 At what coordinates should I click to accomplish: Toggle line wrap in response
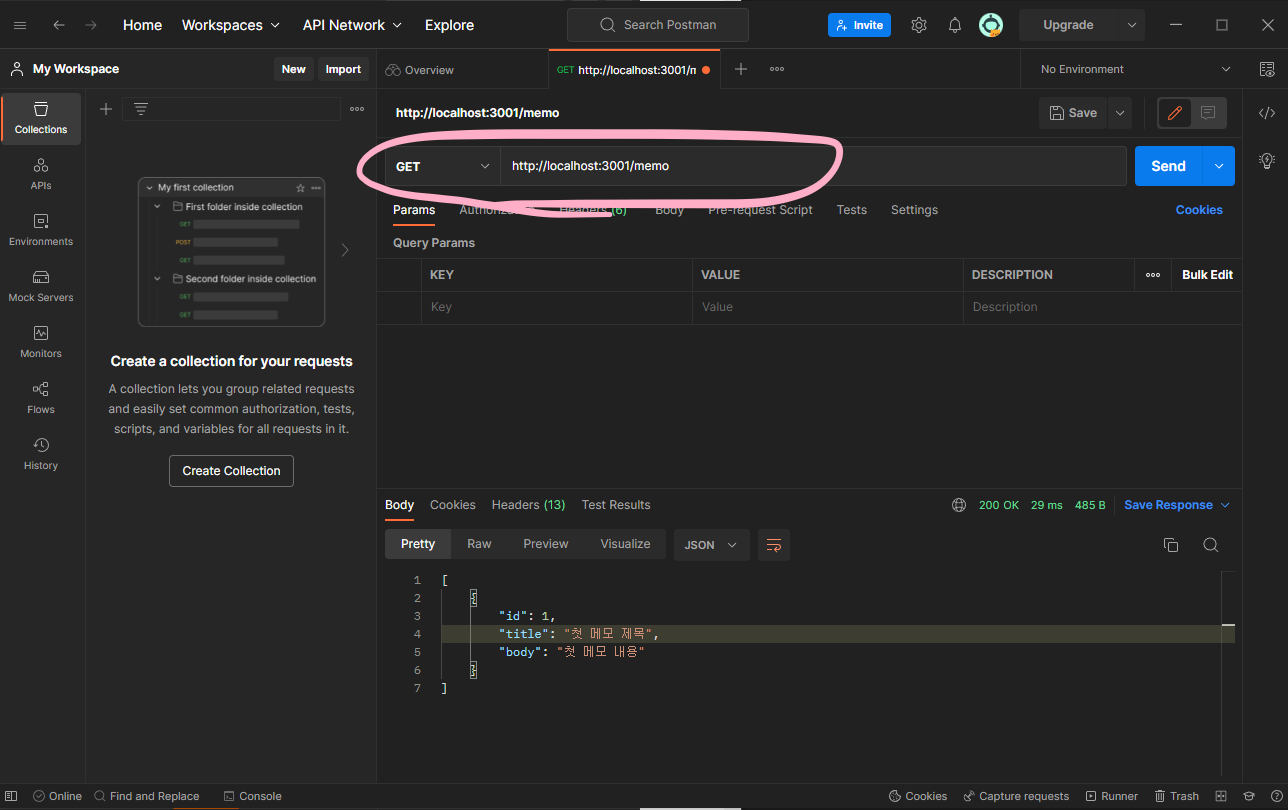pos(774,545)
